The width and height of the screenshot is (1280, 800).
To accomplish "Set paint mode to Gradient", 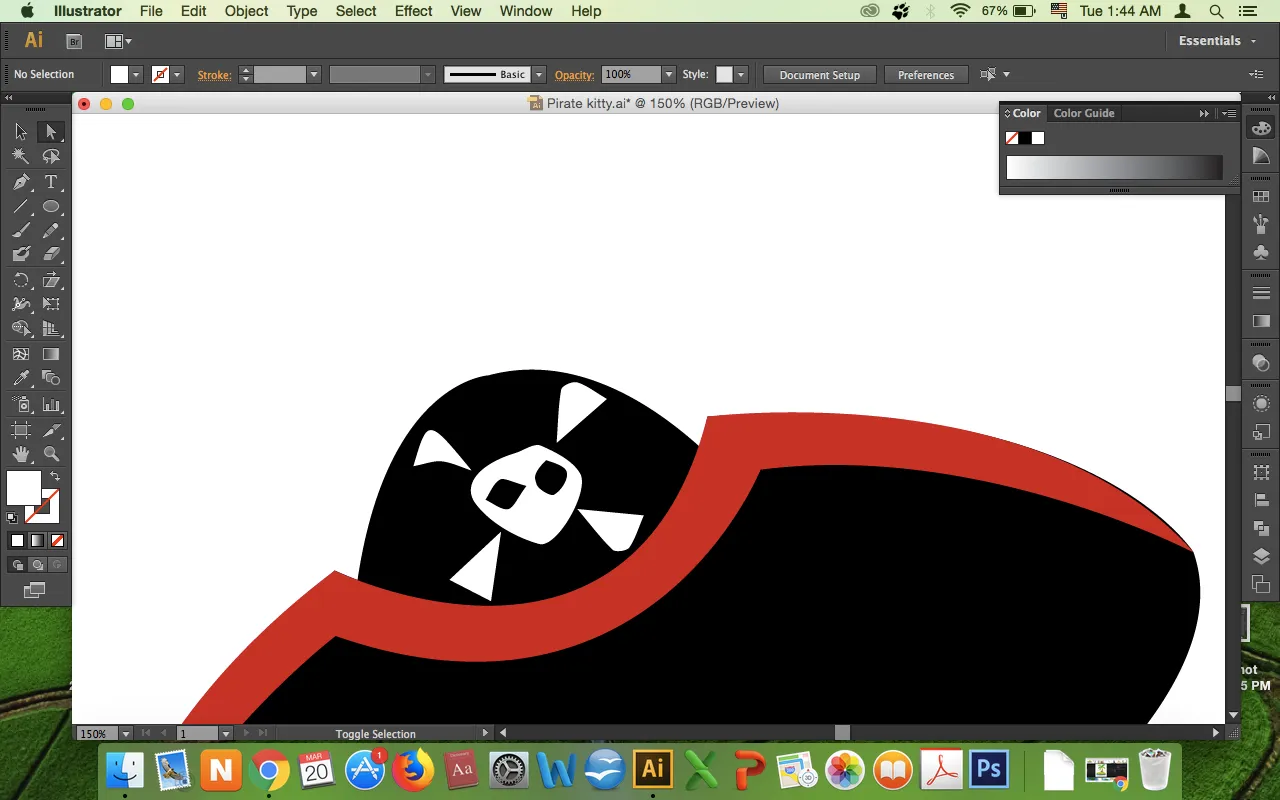I will 37,541.
